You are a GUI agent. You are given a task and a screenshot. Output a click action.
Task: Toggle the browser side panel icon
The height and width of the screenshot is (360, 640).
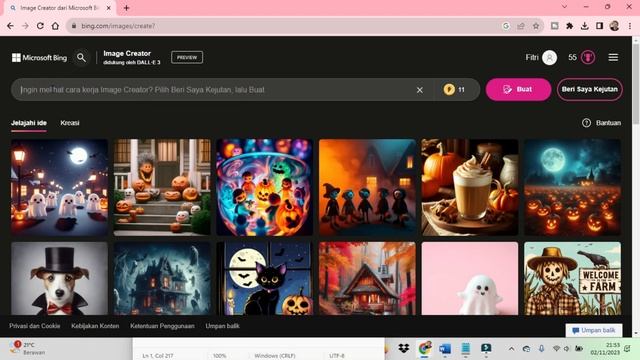pyautogui.click(x=599, y=26)
